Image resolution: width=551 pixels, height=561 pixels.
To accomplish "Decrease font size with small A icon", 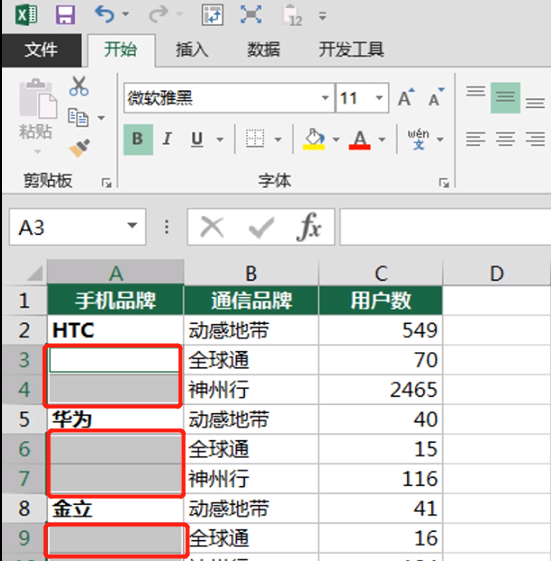I will pyautogui.click(x=436, y=97).
